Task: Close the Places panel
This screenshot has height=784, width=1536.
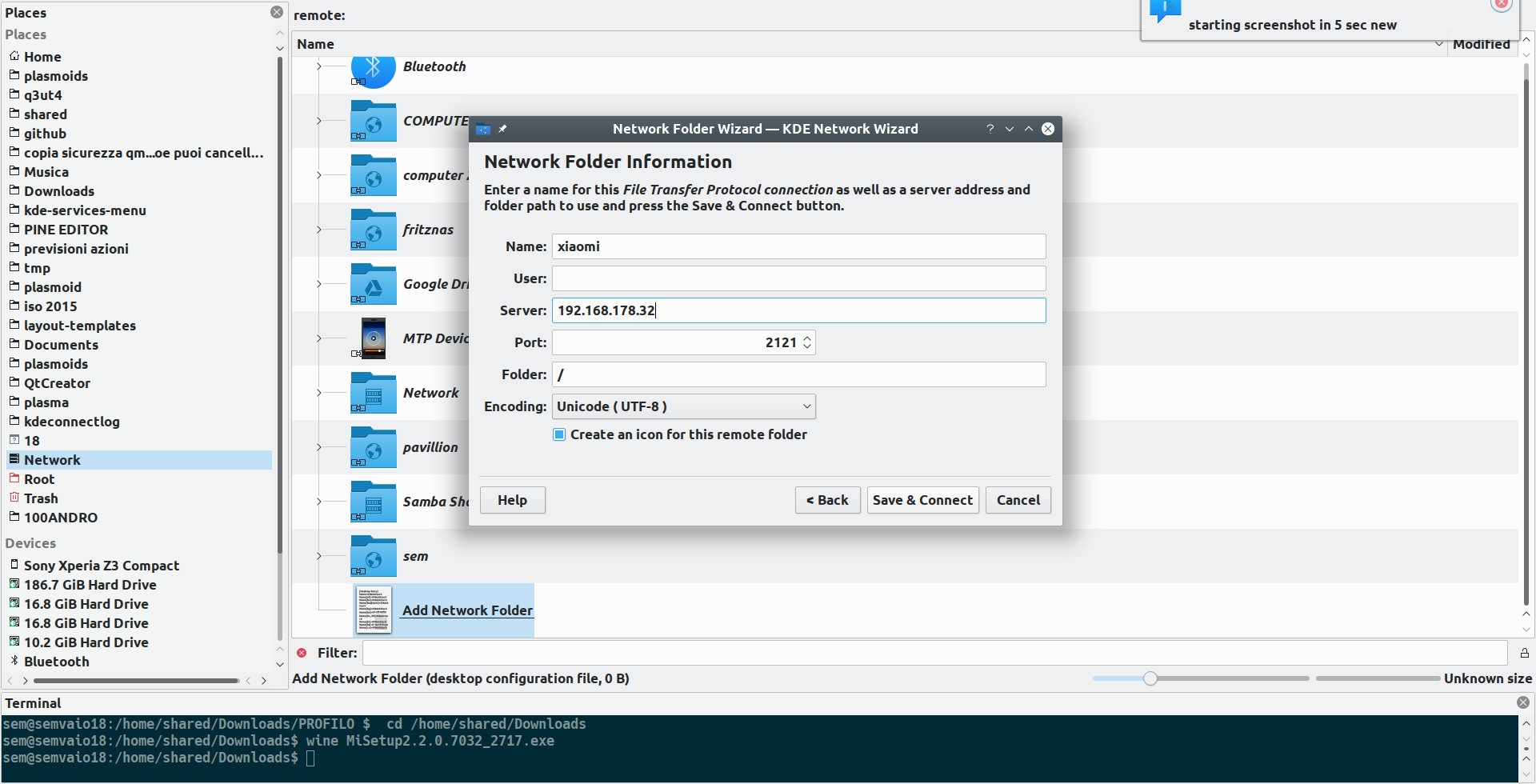Action: coord(277,12)
